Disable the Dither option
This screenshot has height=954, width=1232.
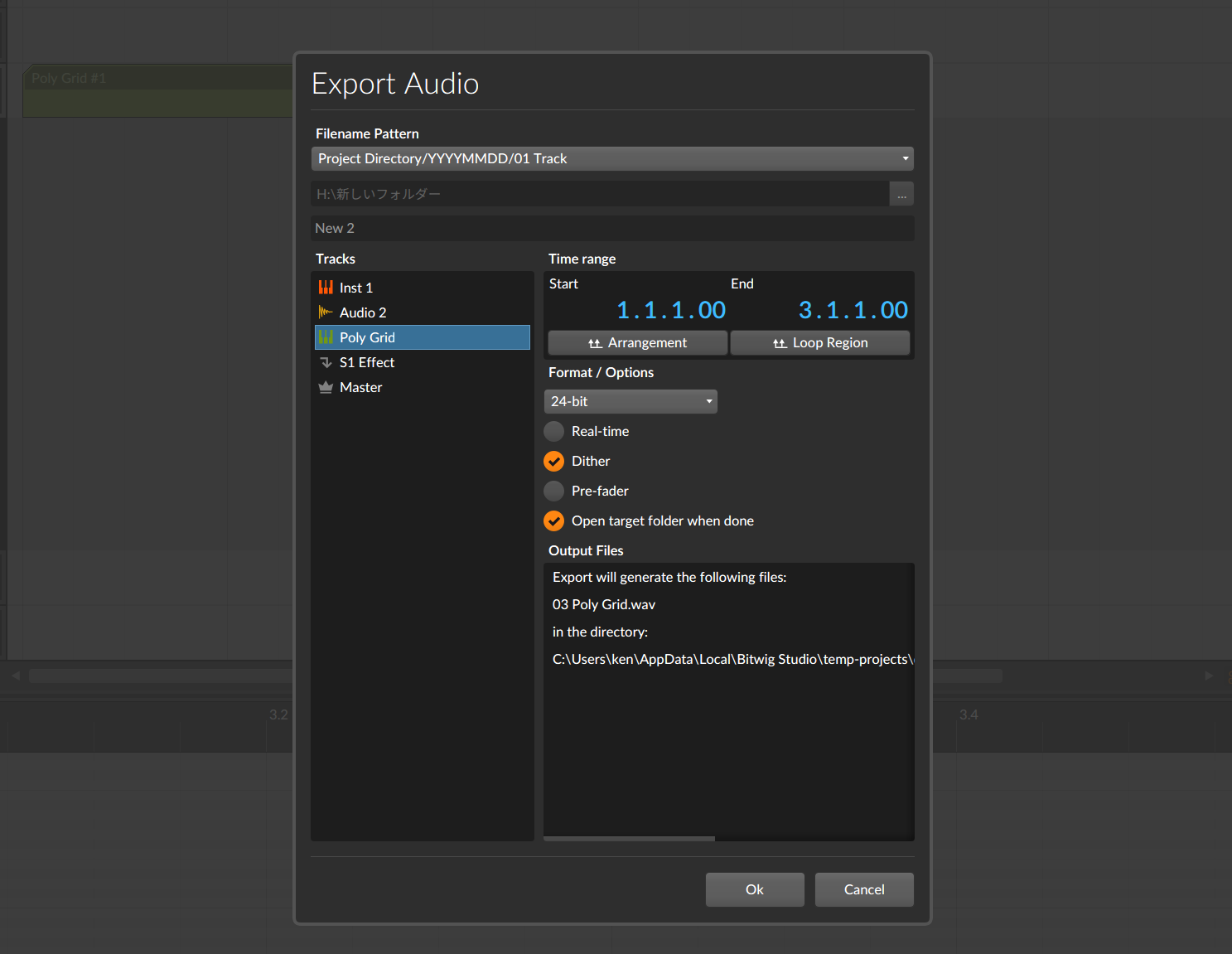click(553, 461)
